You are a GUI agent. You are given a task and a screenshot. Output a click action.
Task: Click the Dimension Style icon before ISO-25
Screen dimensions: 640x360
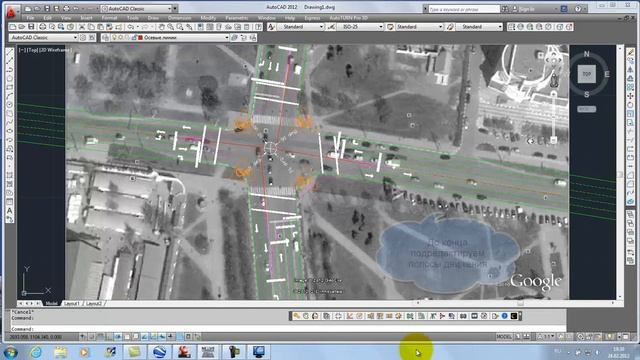pos(331,27)
